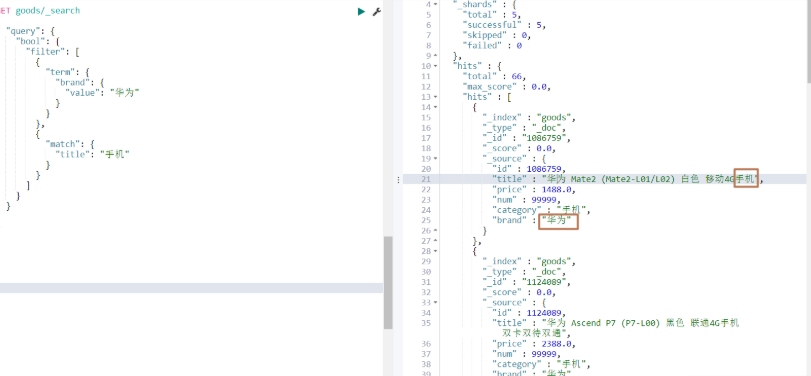
Task: Click "_type" : "_doc" on line 16
Action: click(524, 128)
